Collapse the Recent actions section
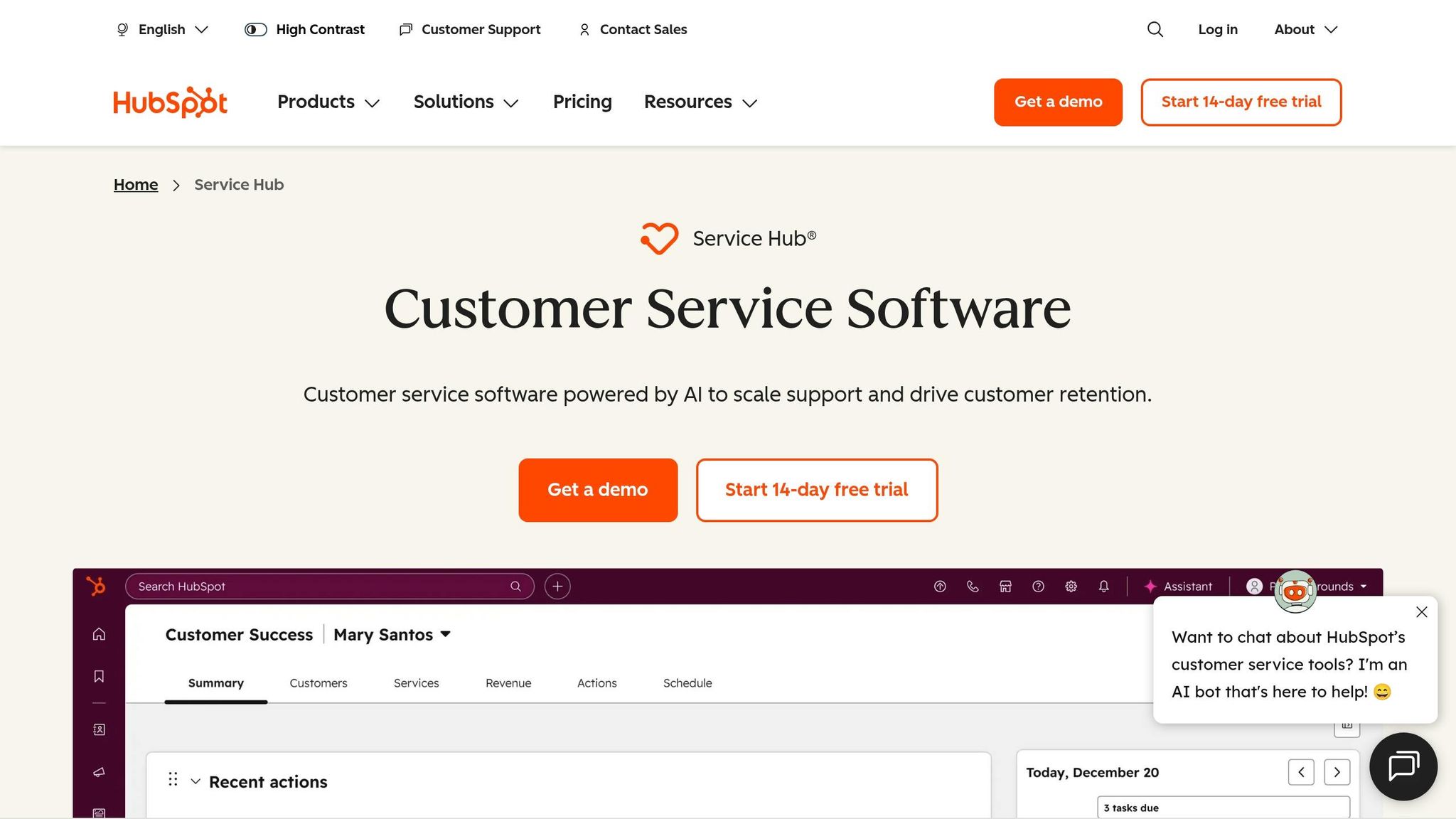The image size is (1456, 819). tap(196, 781)
